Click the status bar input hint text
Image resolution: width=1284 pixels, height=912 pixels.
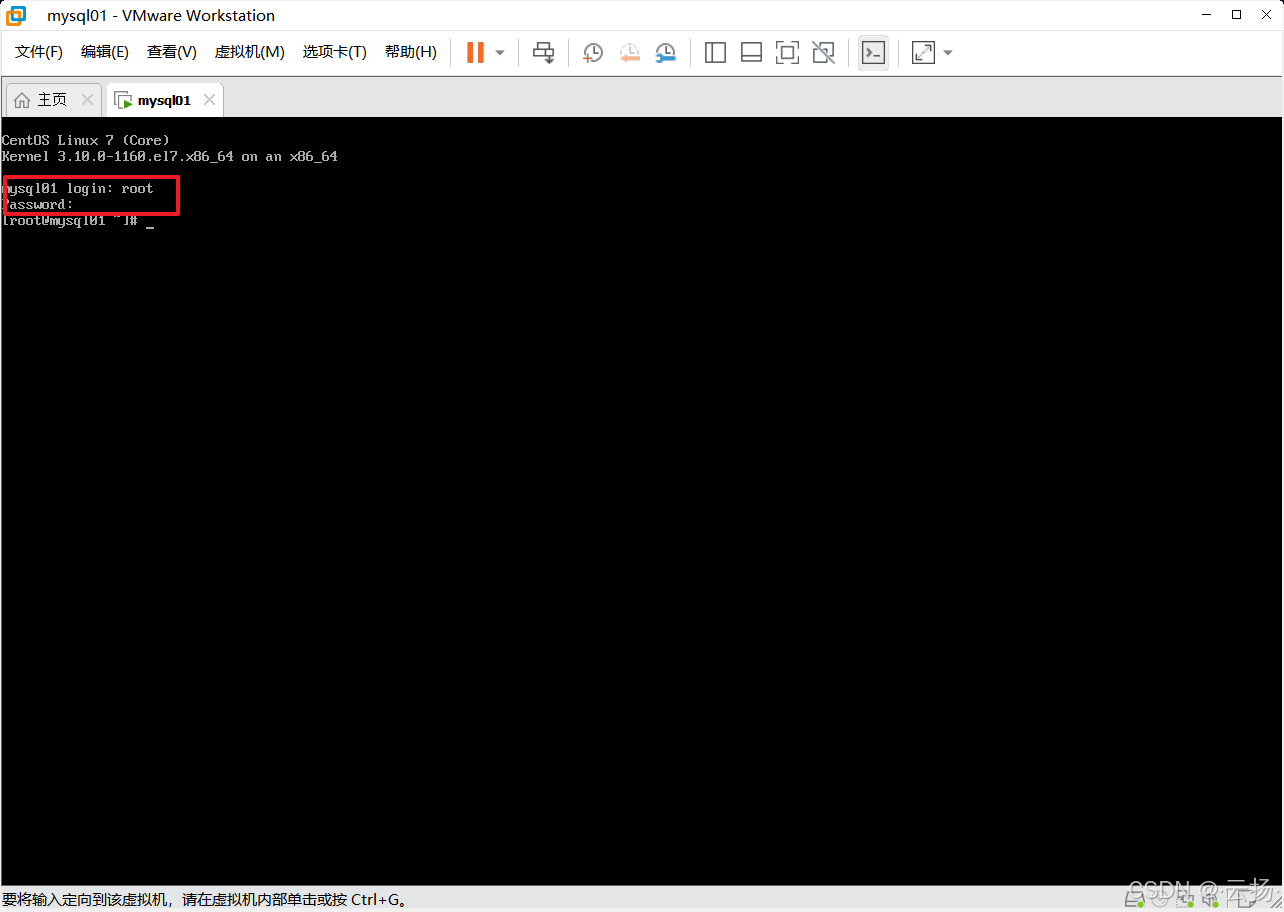click(204, 900)
